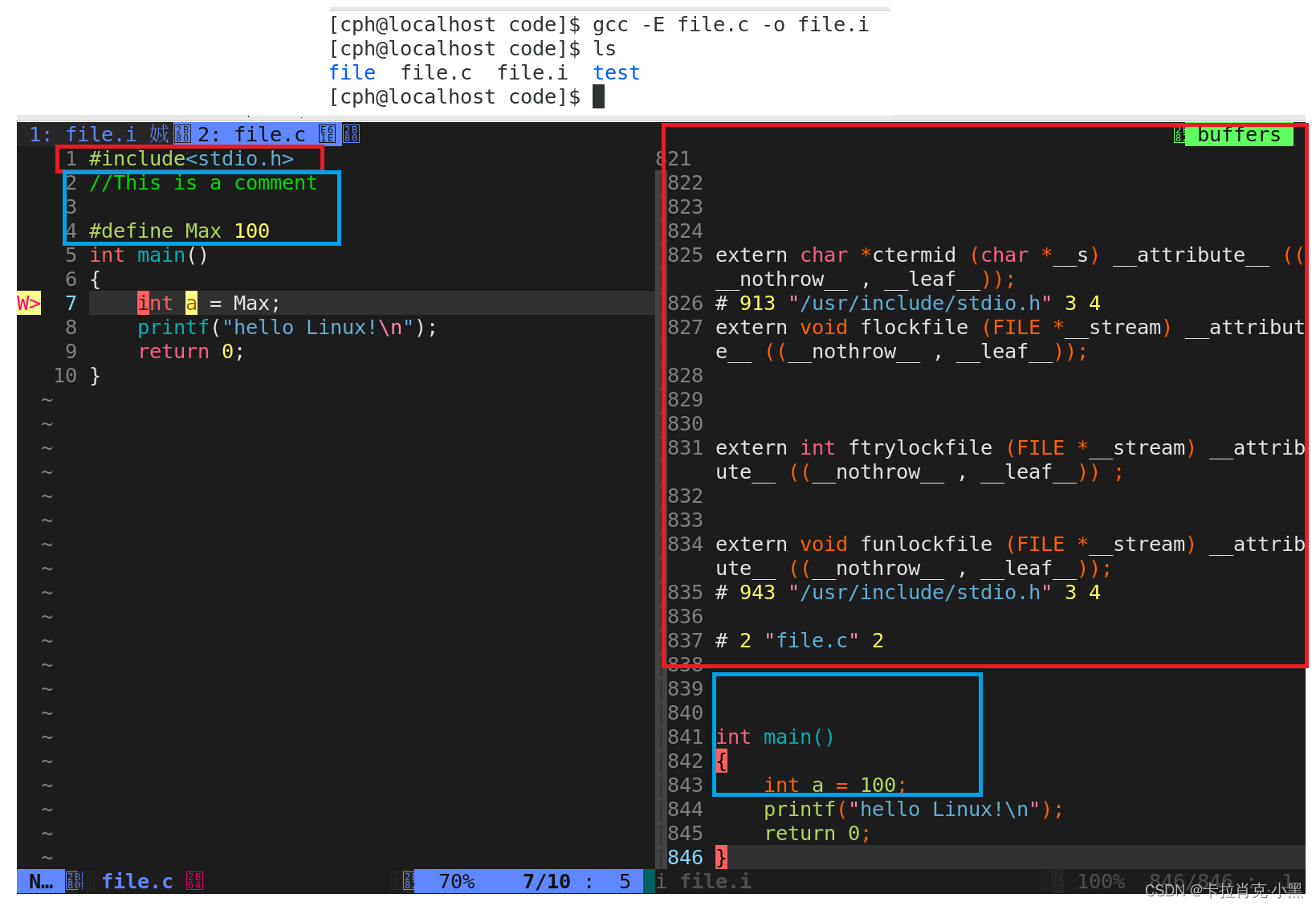1316x906 pixels.
Task: Click the '//This is a comment' line
Action: [203, 183]
